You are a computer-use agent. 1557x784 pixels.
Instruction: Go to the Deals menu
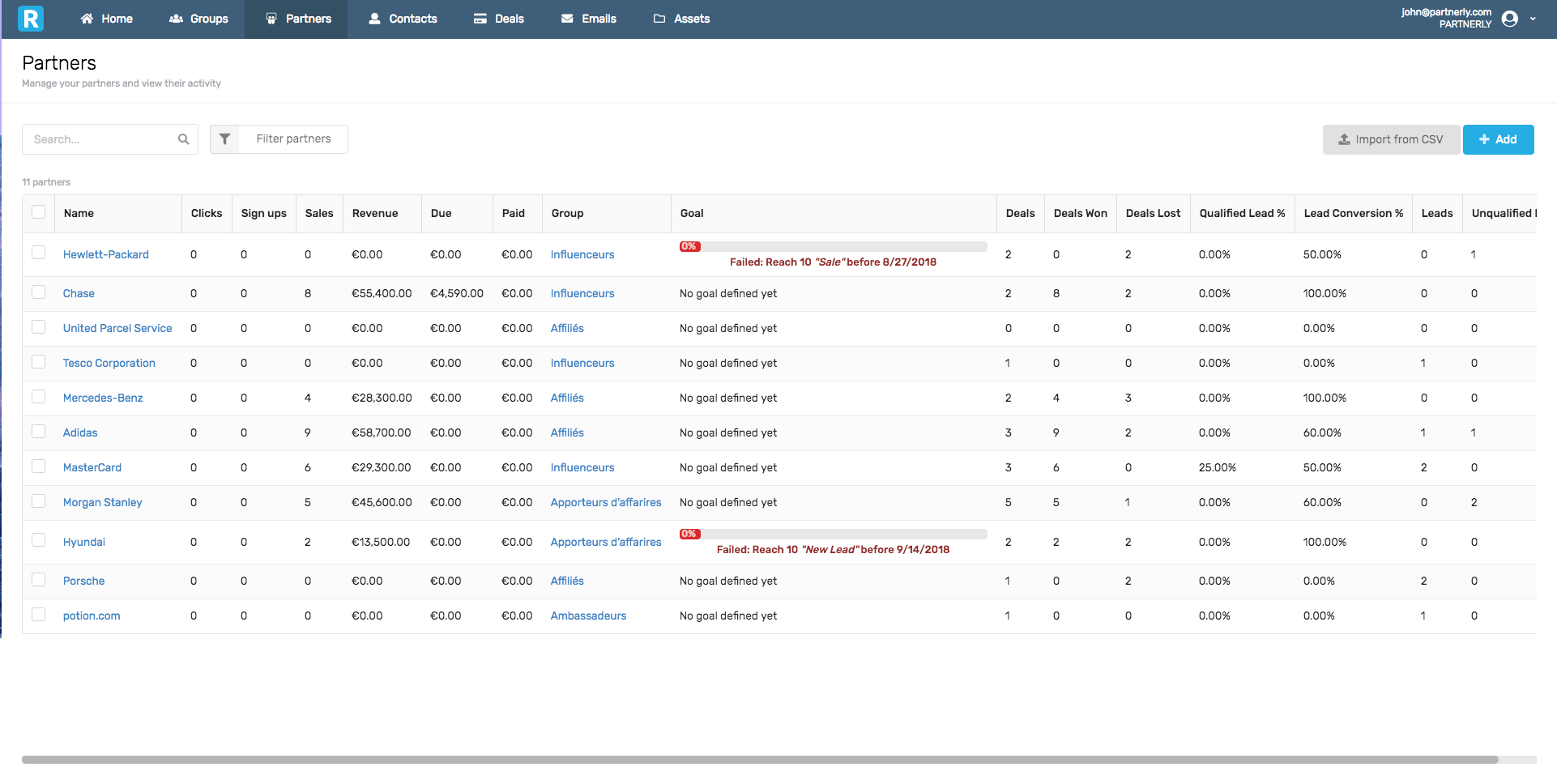point(499,19)
